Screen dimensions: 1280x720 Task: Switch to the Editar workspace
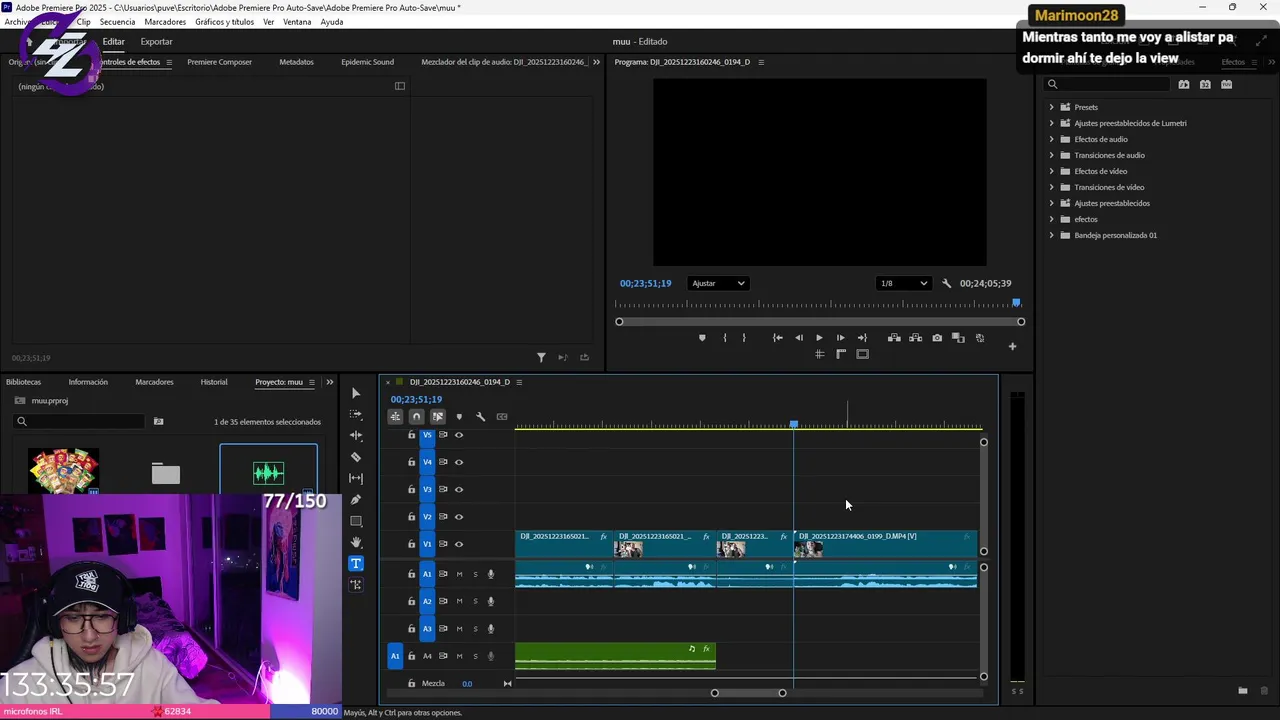click(114, 42)
